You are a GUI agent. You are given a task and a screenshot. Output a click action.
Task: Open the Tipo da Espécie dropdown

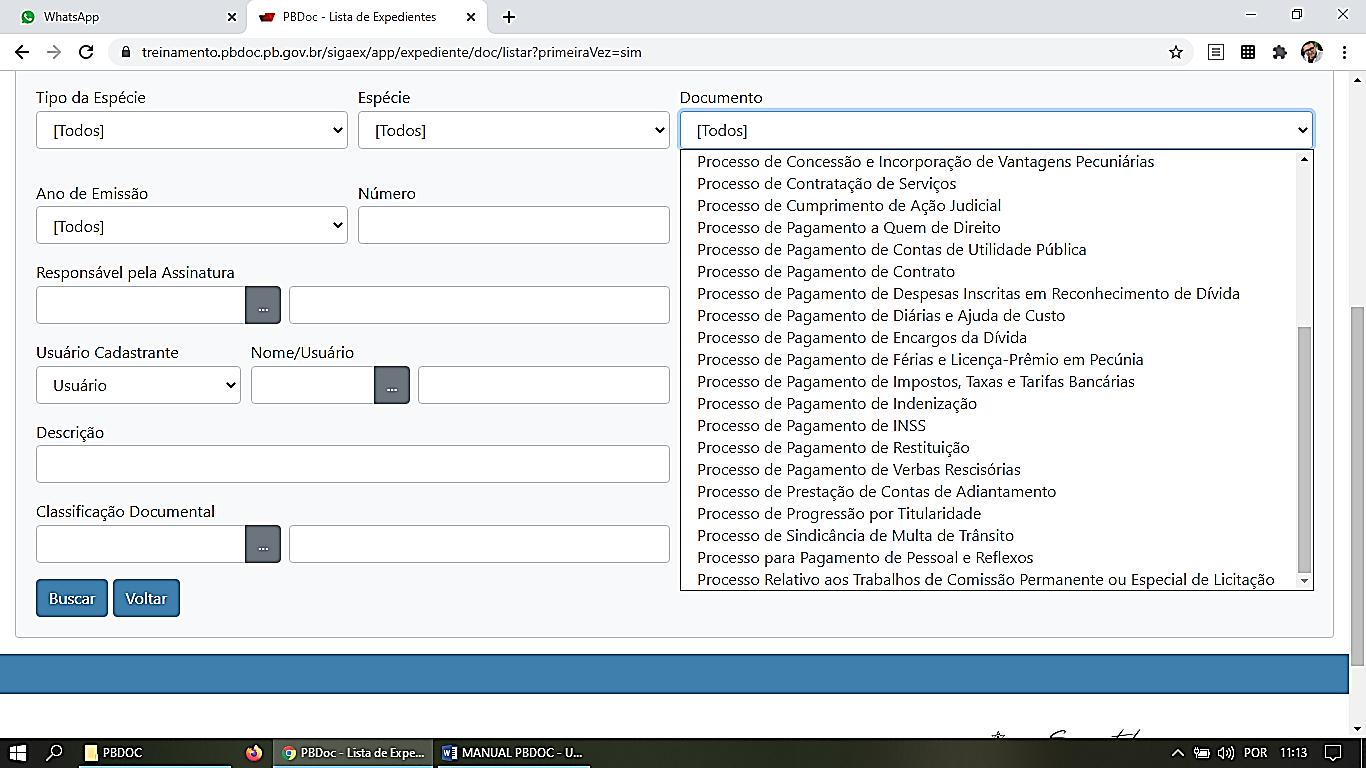(x=191, y=130)
